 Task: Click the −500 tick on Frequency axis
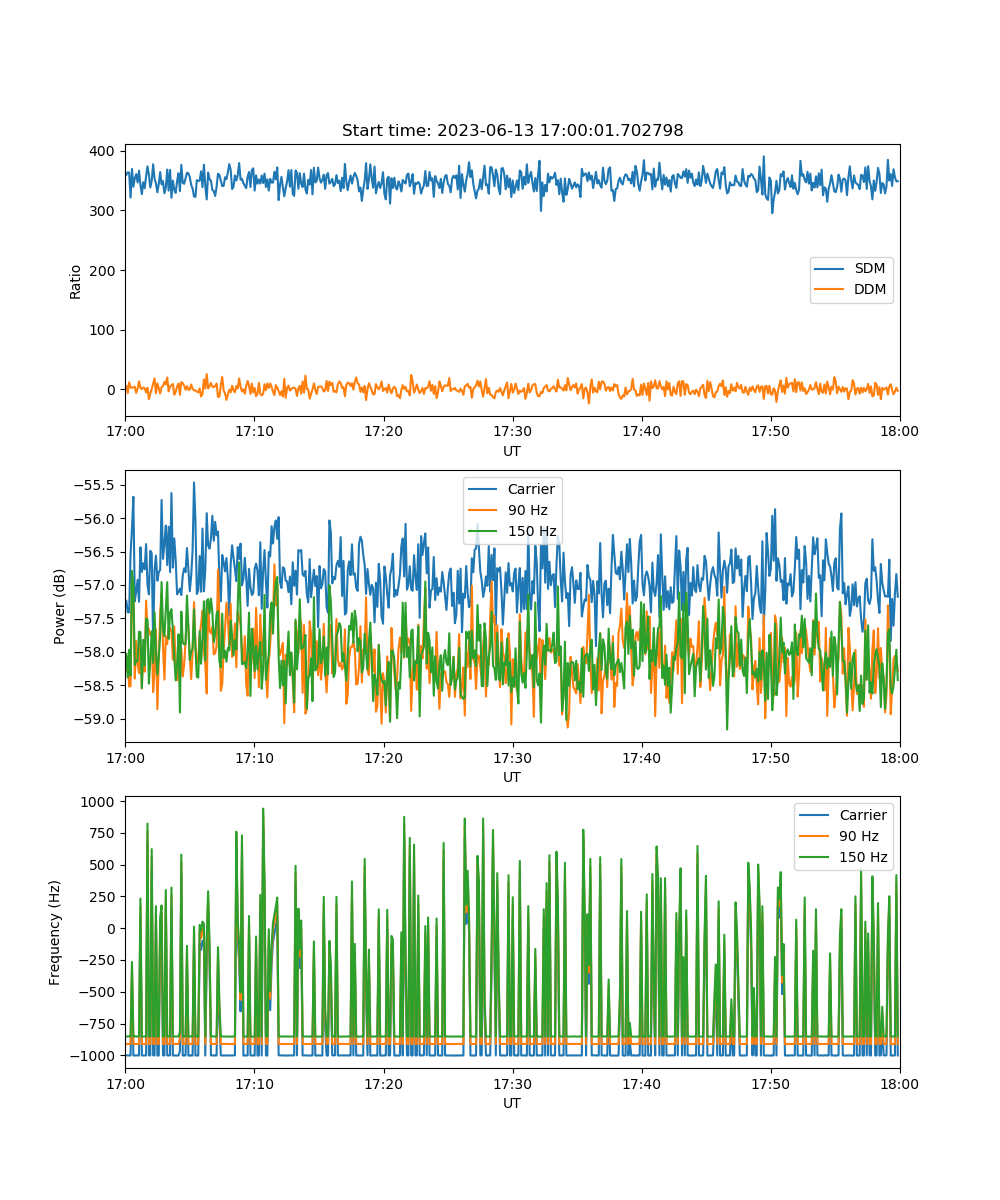(x=98, y=993)
